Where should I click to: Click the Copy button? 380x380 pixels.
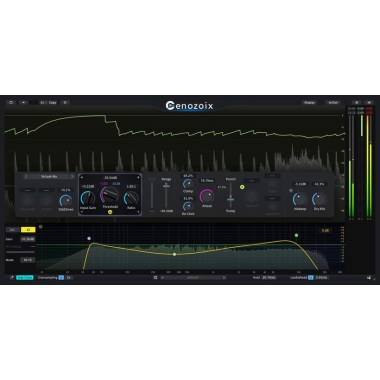click(53, 102)
